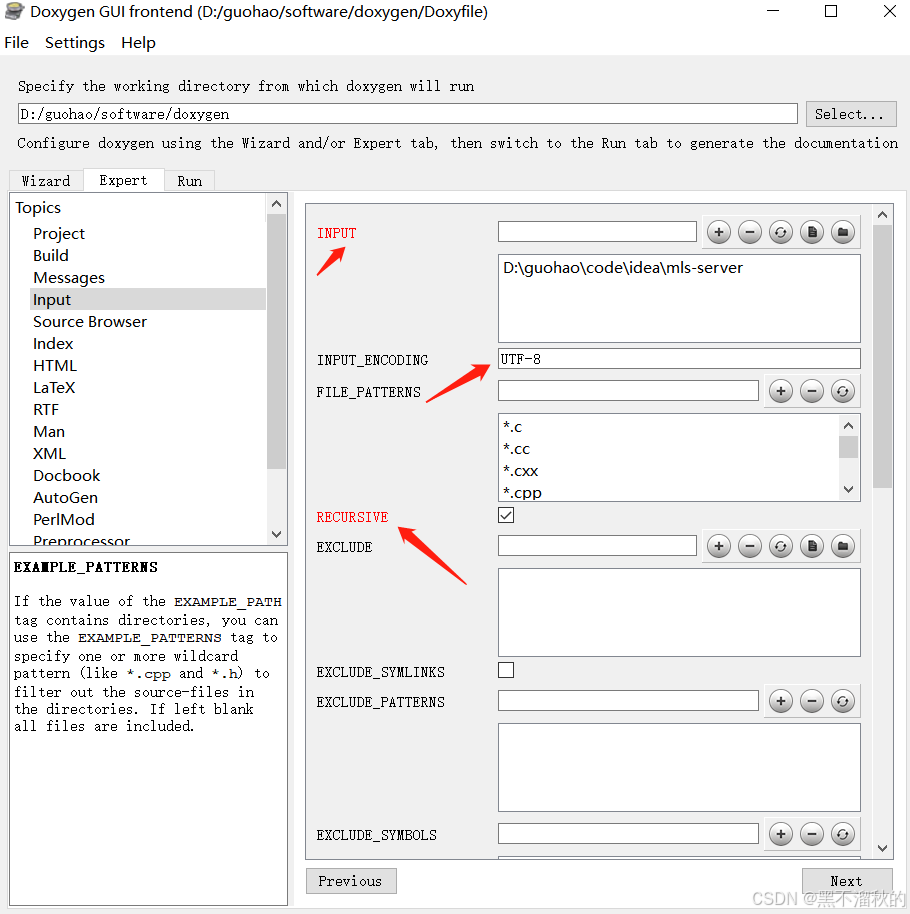Viewport: 910px width, 914px height.
Task: Click the Previous button
Action: pyautogui.click(x=351, y=881)
